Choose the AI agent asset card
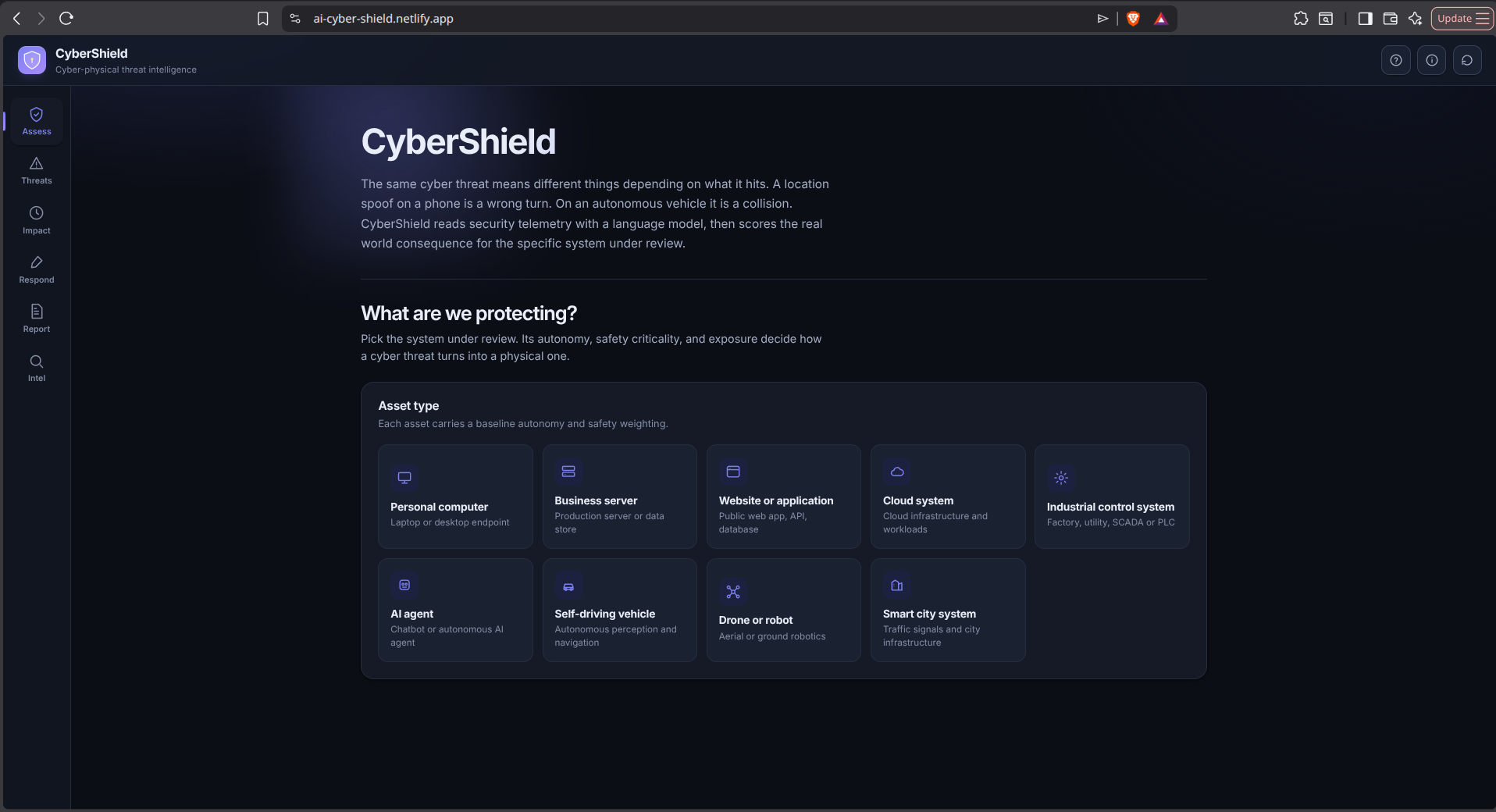 coord(455,610)
